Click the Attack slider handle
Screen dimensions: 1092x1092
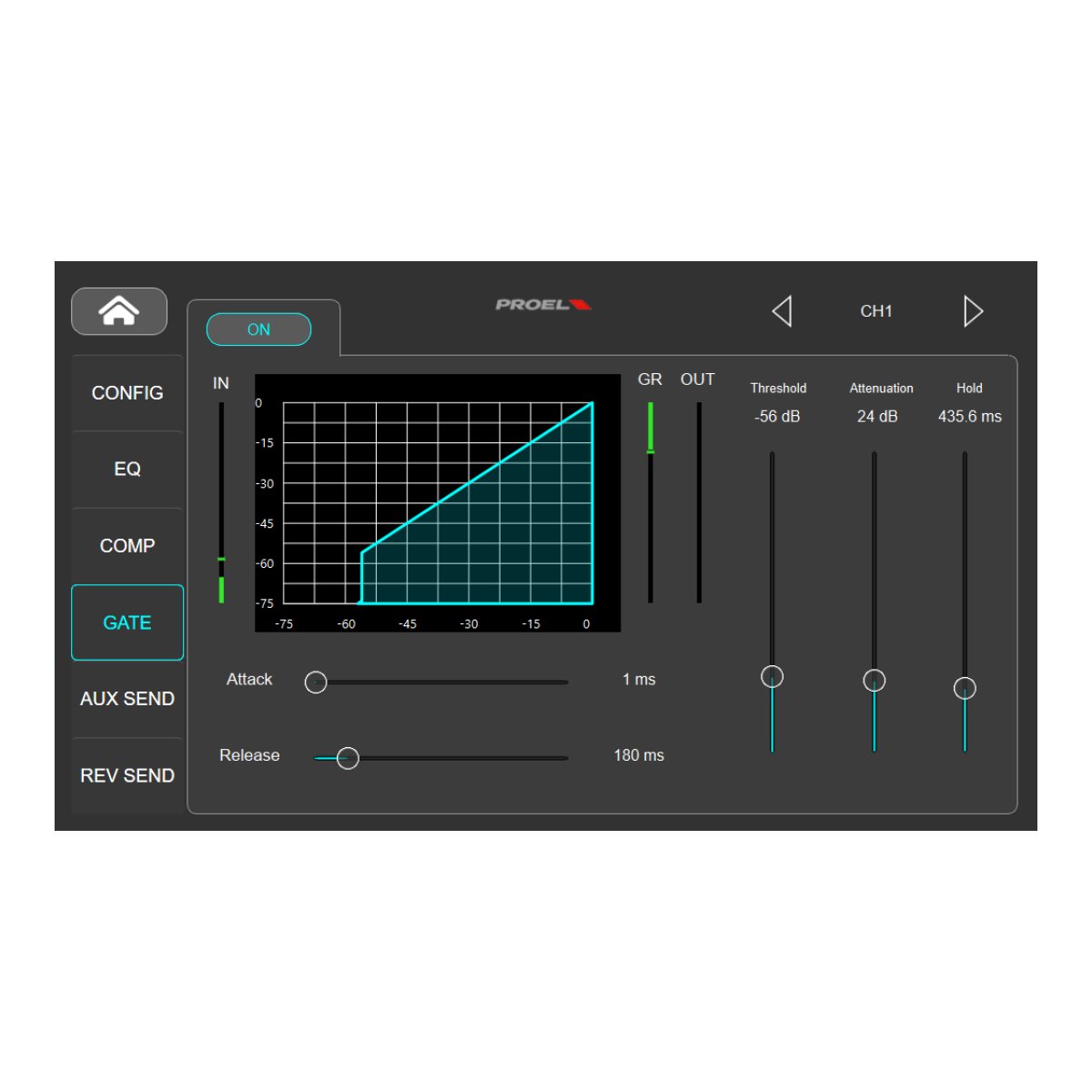tap(316, 682)
